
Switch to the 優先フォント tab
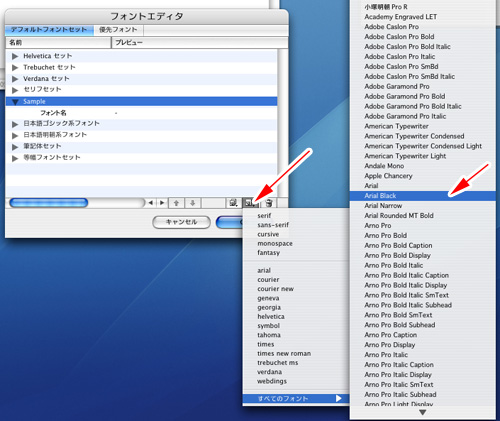(118, 30)
